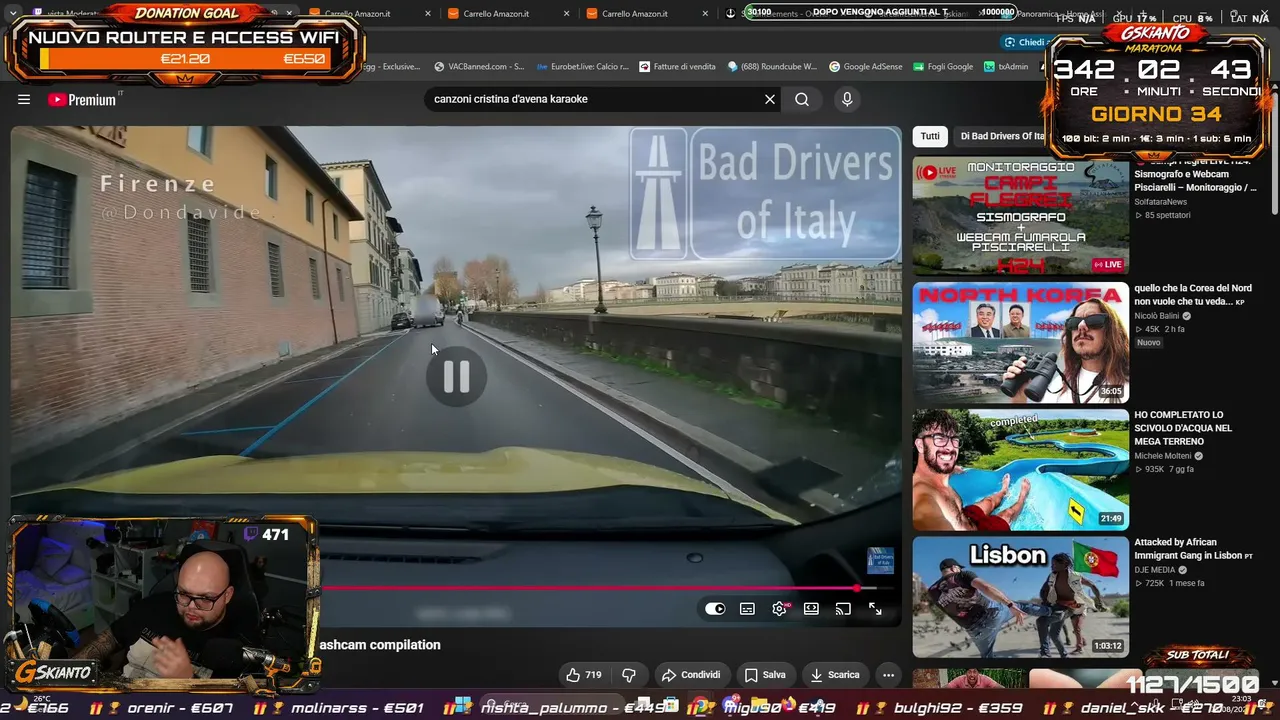This screenshot has width=1280, height=720.
Task: Start voice search with the microphone
Action: tap(847, 99)
